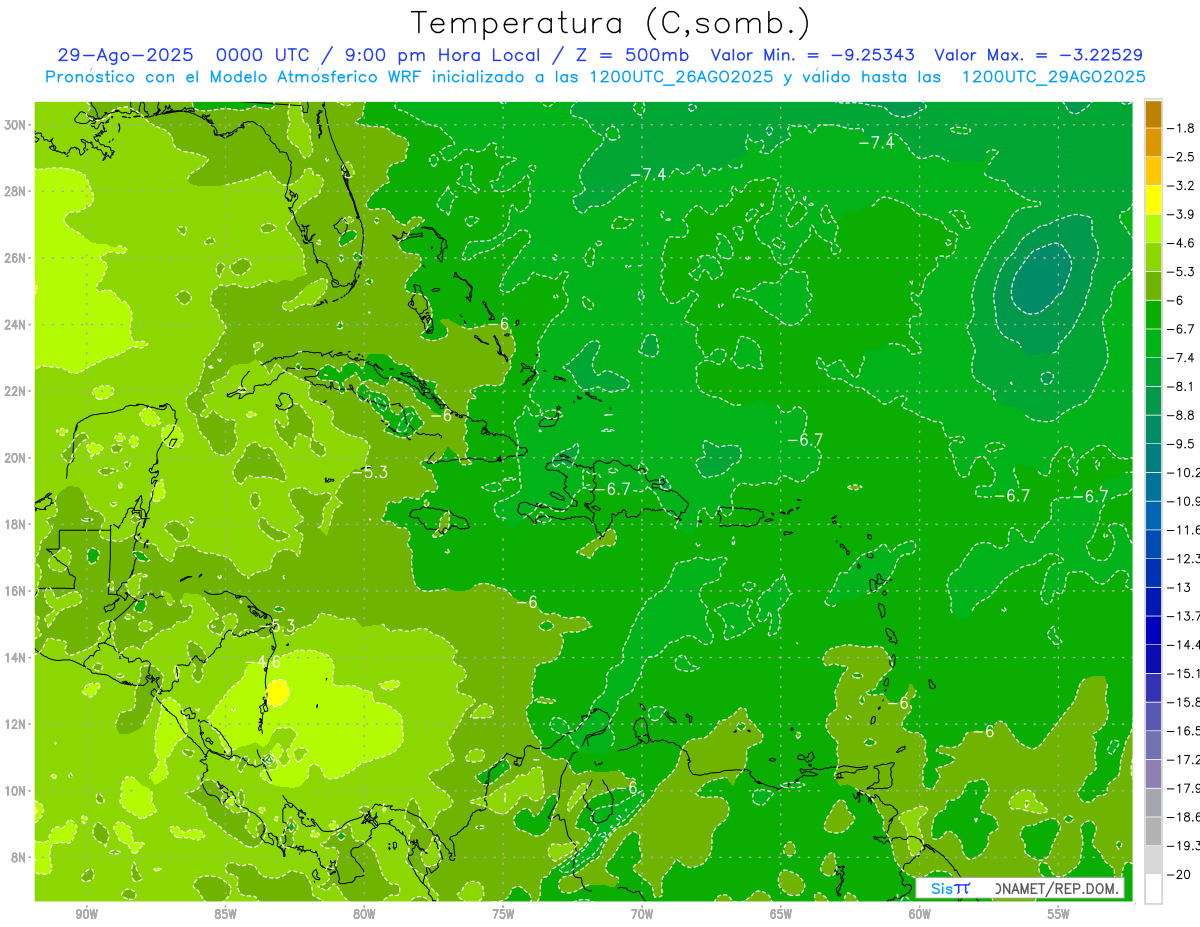This screenshot has height=927, width=1200.
Task: Pick the orange swatch between -1.8 and -2.5
Action: (1153, 142)
